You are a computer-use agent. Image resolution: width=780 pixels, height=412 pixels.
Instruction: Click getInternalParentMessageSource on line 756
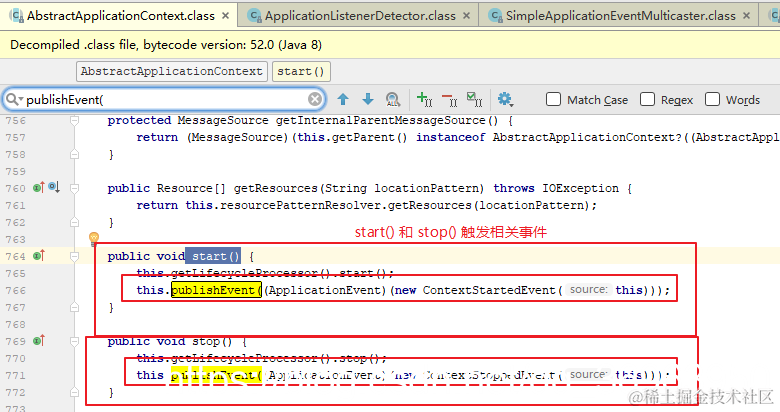pyautogui.click(x=380, y=120)
